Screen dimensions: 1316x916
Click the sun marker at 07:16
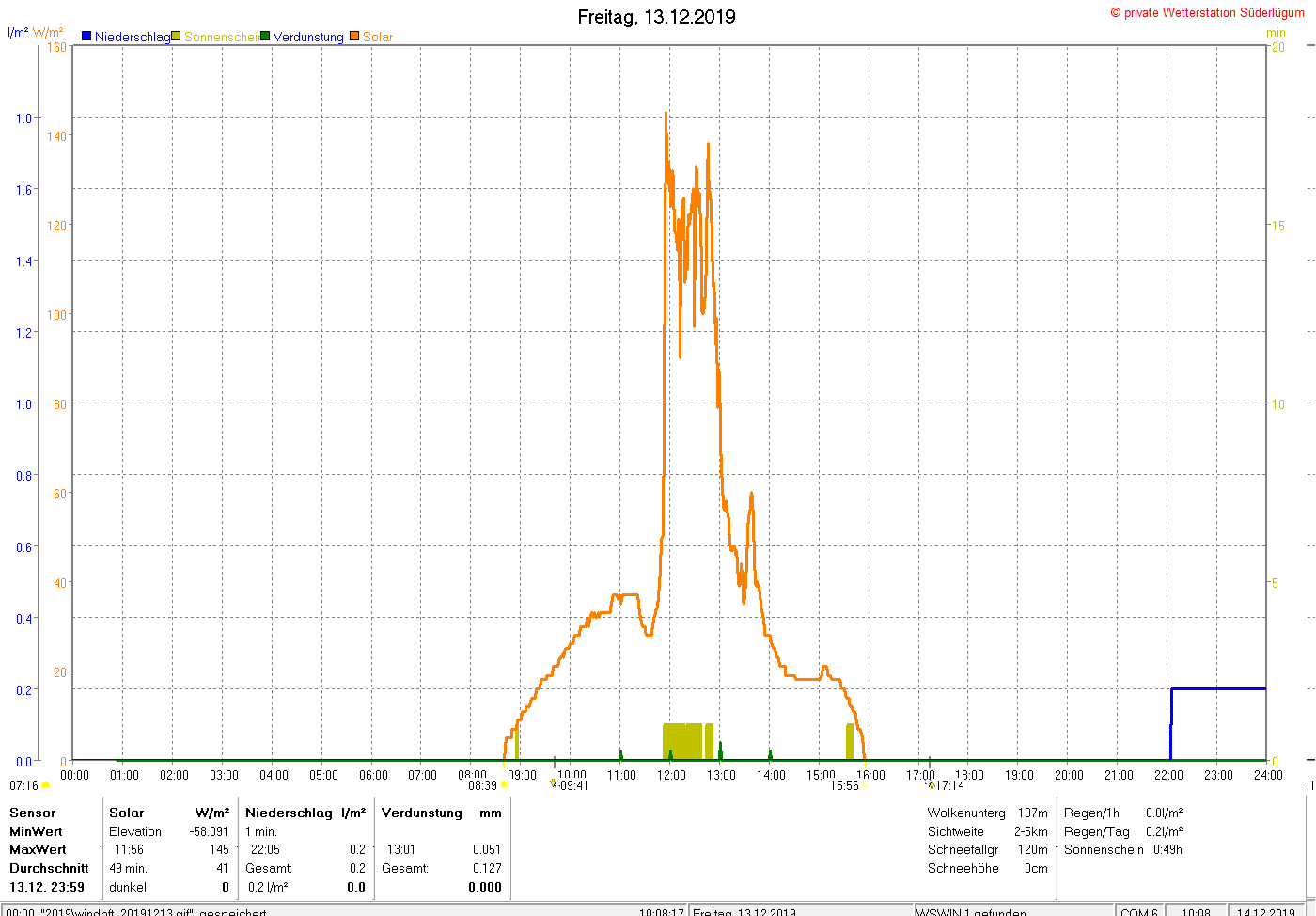[x=46, y=785]
